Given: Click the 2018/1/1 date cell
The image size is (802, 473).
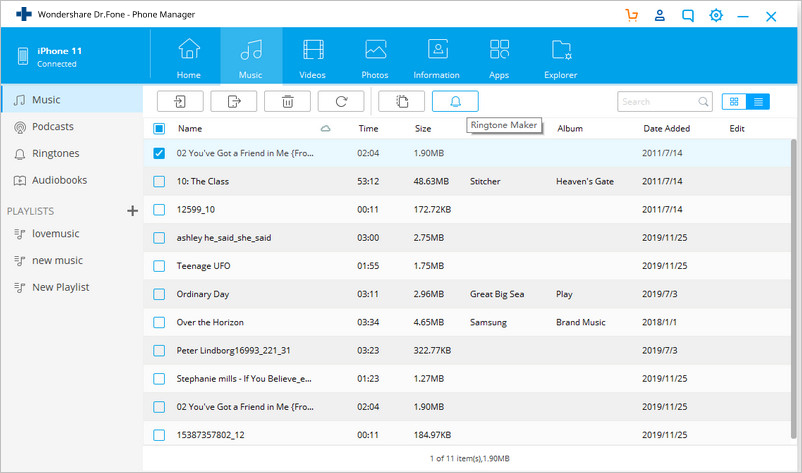Looking at the screenshot, I should pos(659,322).
